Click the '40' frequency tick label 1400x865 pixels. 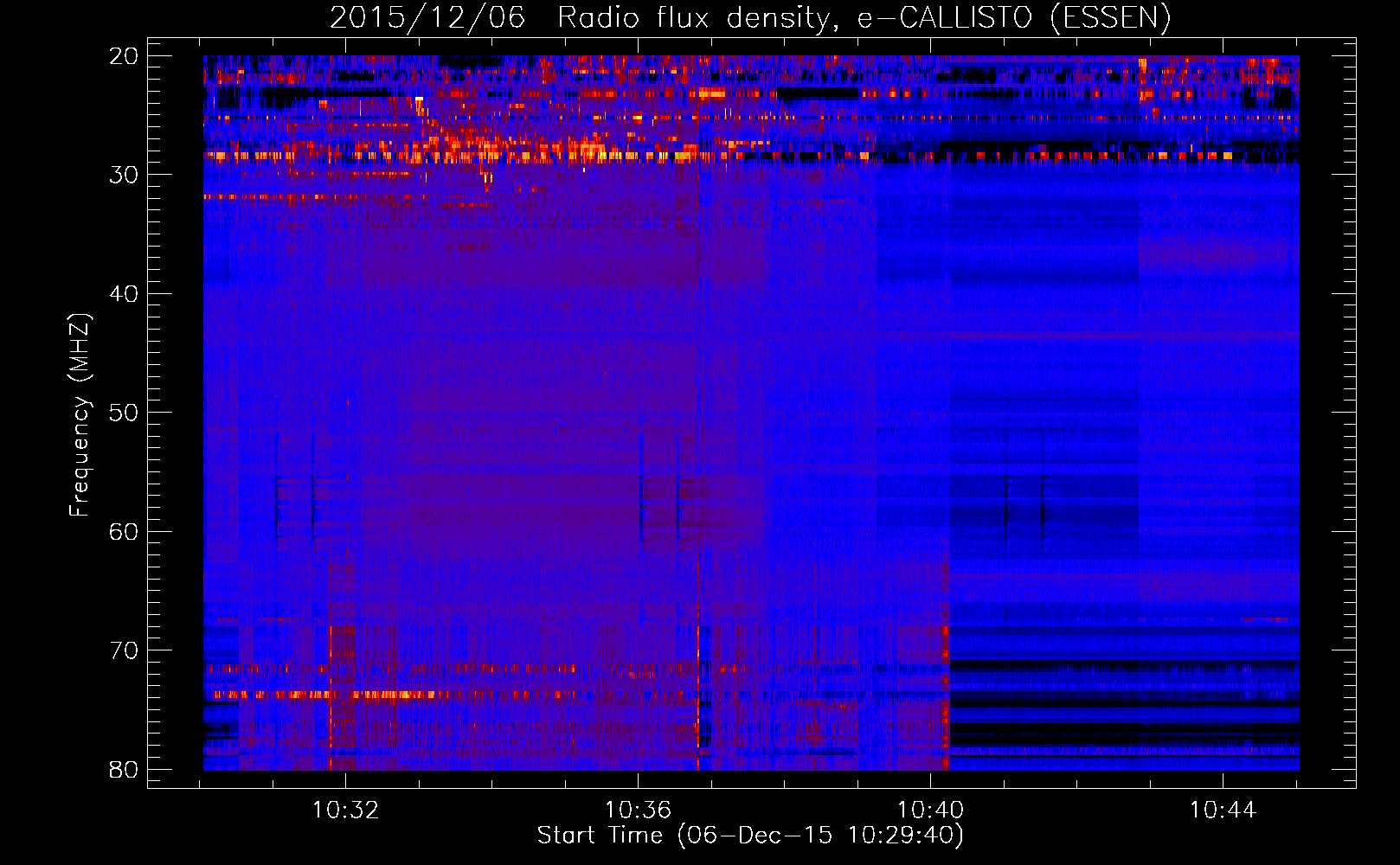[x=125, y=294]
